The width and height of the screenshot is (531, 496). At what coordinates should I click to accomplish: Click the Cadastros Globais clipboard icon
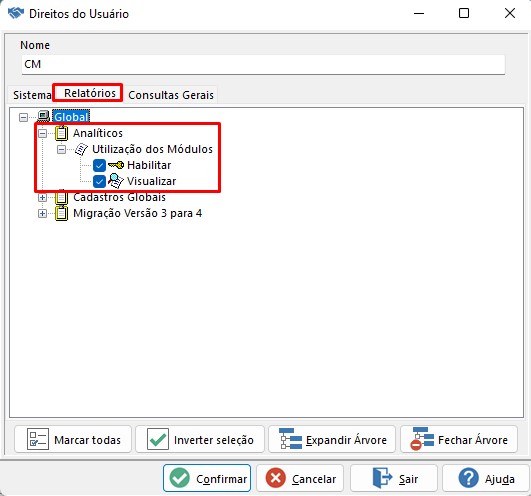[x=61, y=197]
